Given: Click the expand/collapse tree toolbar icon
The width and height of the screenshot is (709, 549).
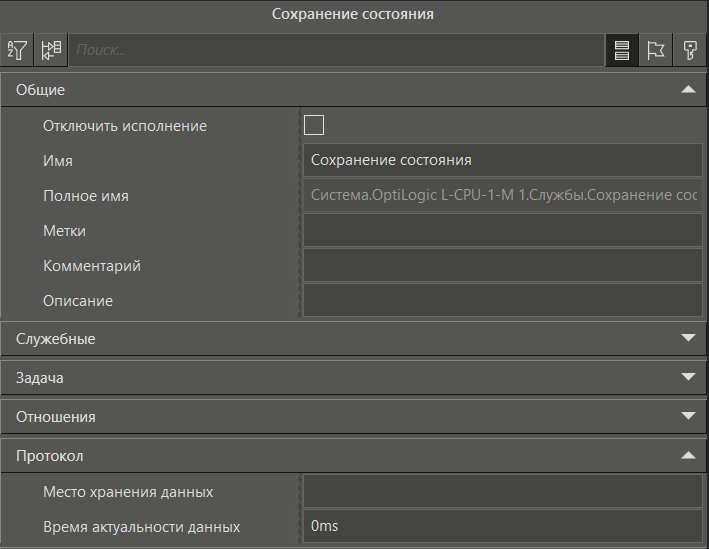Looking at the screenshot, I should (51, 50).
